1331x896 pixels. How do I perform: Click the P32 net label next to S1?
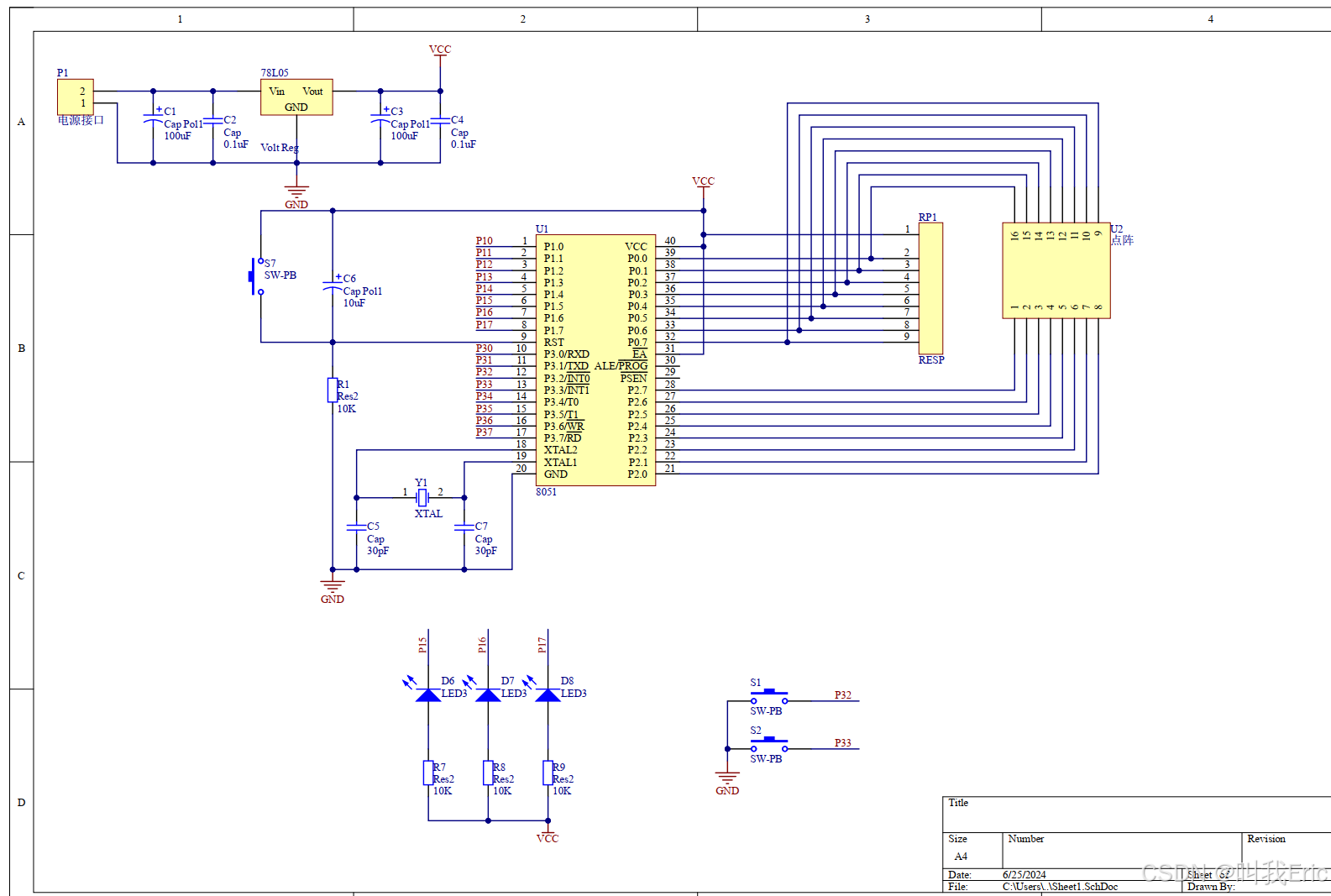[x=843, y=695]
